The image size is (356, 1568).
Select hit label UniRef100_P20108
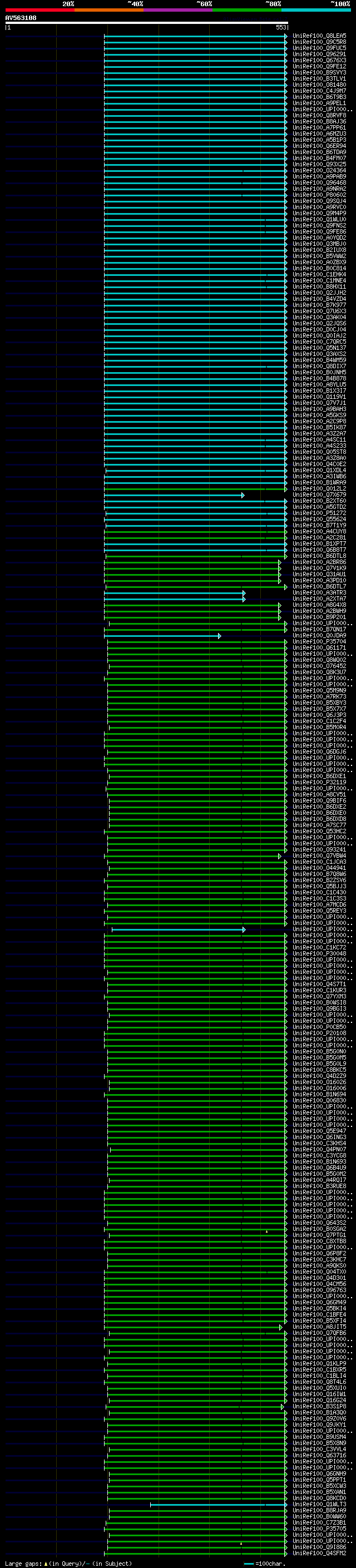click(x=319, y=1033)
